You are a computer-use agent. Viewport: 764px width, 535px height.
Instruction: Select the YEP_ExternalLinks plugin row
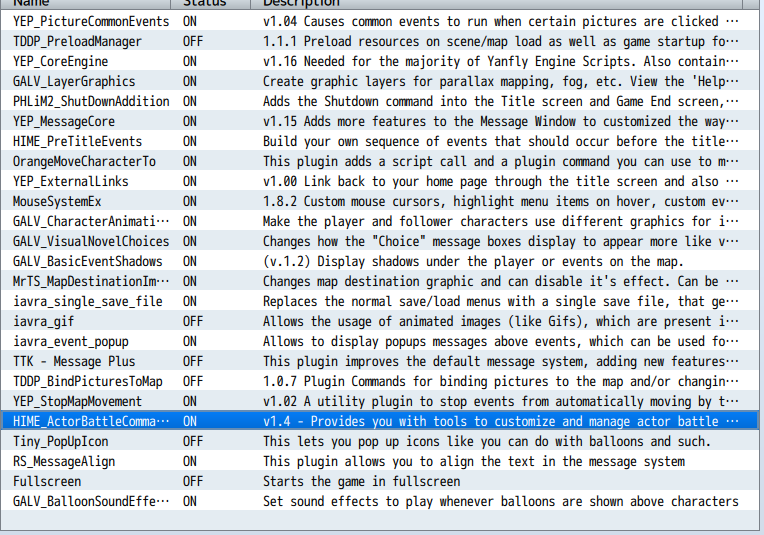[x=380, y=181]
